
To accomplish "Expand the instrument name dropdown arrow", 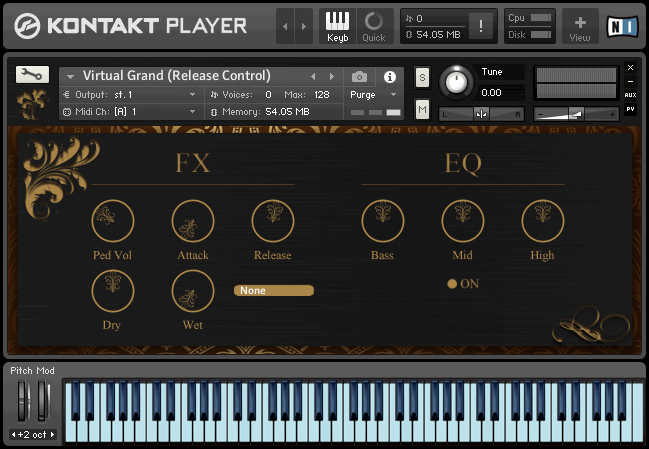I will click(x=70, y=77).
